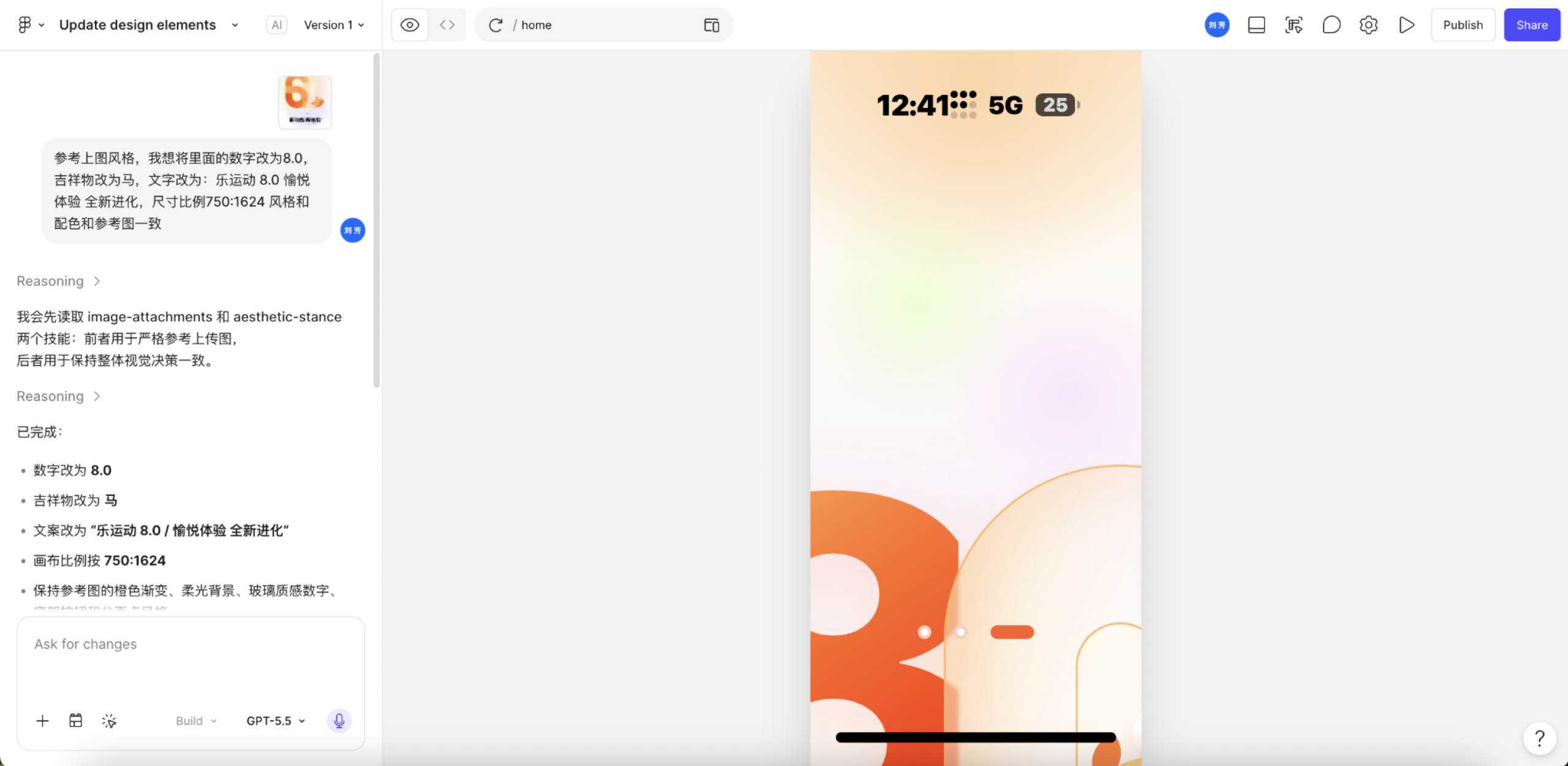Edit the /home path field
The height and width of the screenshot is (766, 1568).
tap(603, 25)
